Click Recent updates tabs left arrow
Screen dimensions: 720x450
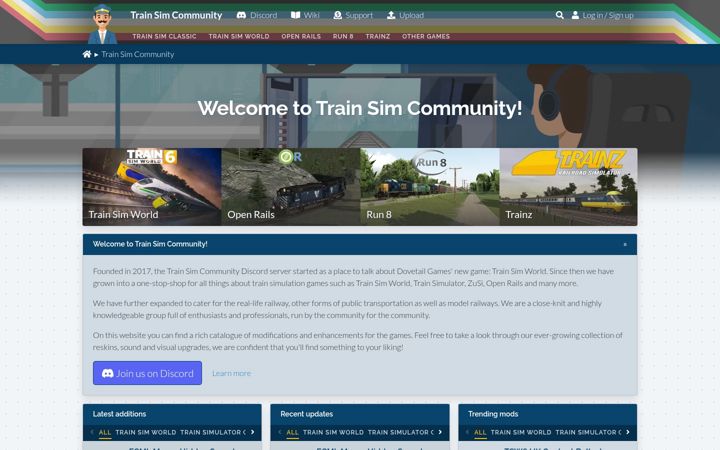pos(280,432)
